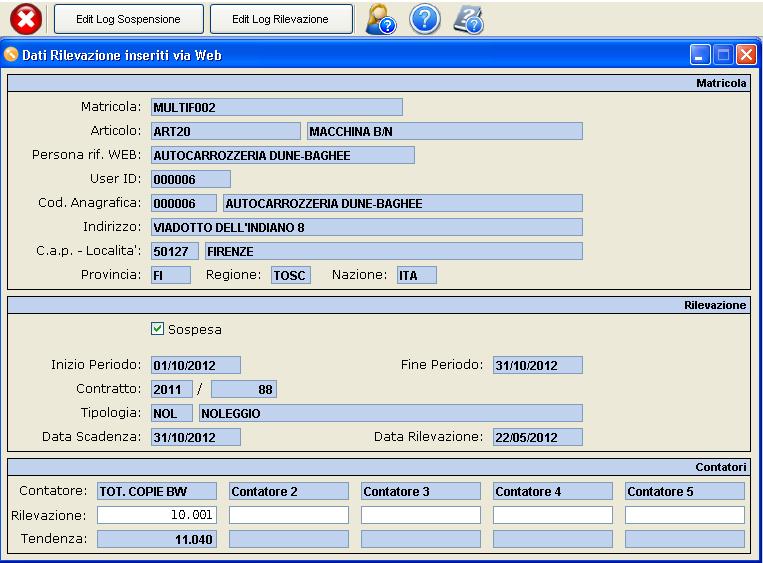Viewport: 763px width, 563px height.
Task: Click Rilevazione input under Contatore 3
Action: tap(421, 515)
